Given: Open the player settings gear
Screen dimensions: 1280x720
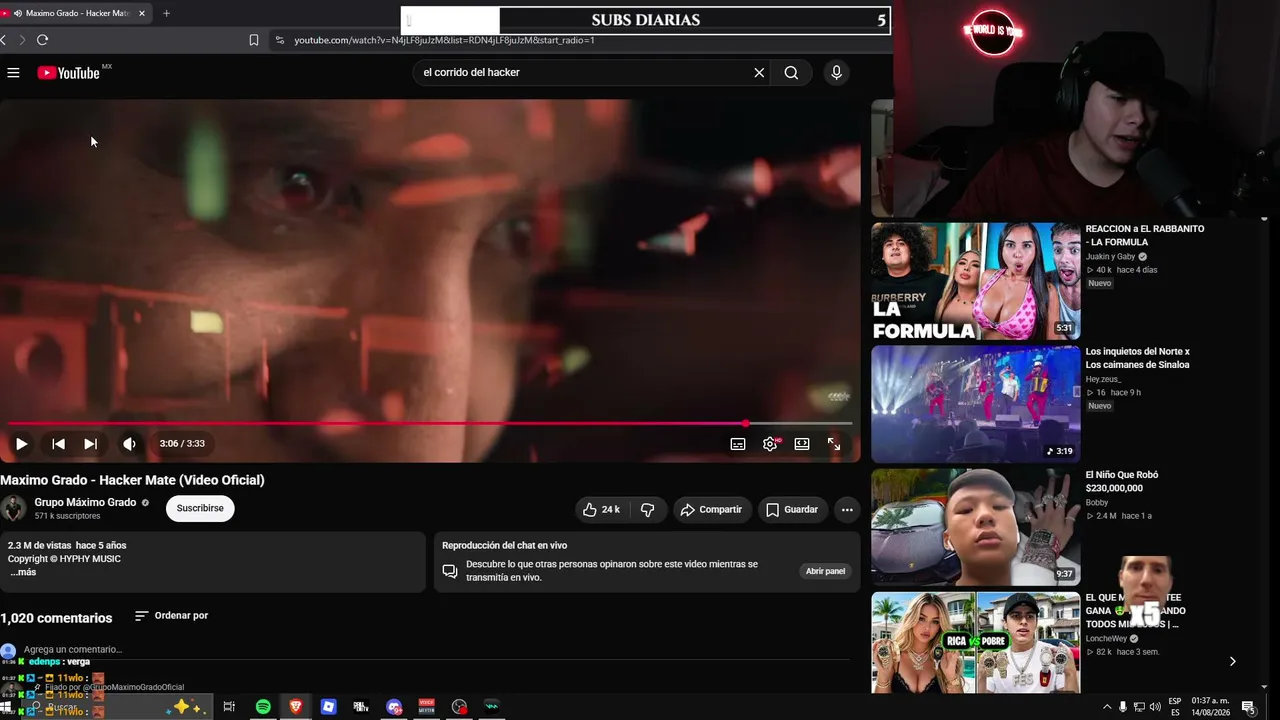Looking at the screenshot, I should (770, 444).
